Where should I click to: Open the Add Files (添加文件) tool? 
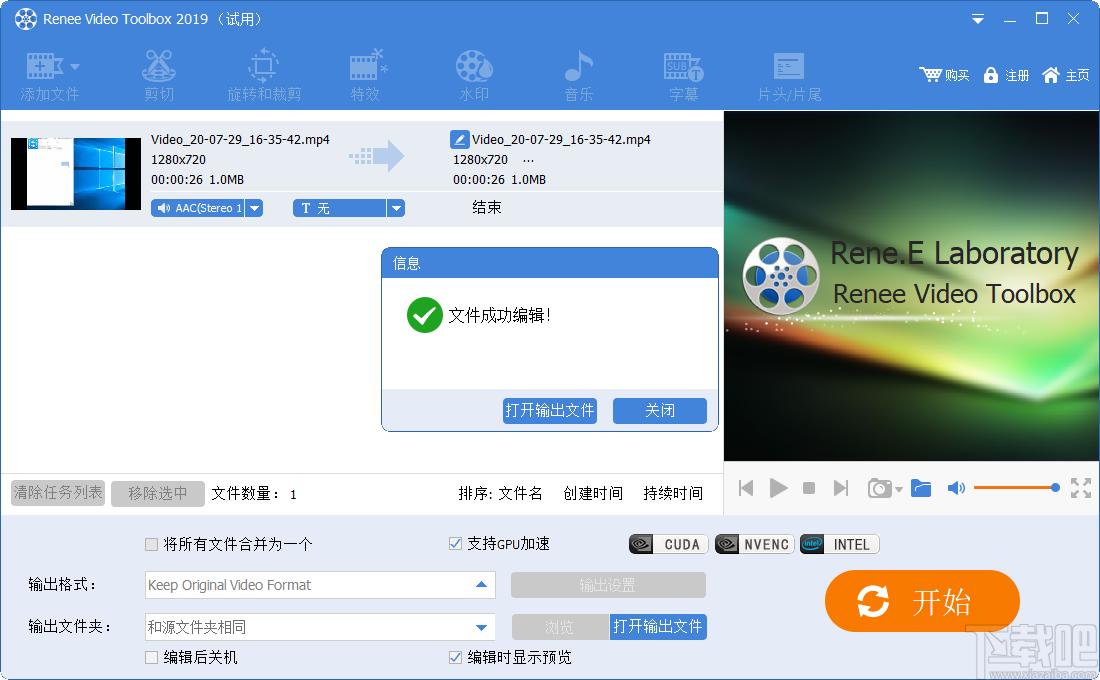50,76
